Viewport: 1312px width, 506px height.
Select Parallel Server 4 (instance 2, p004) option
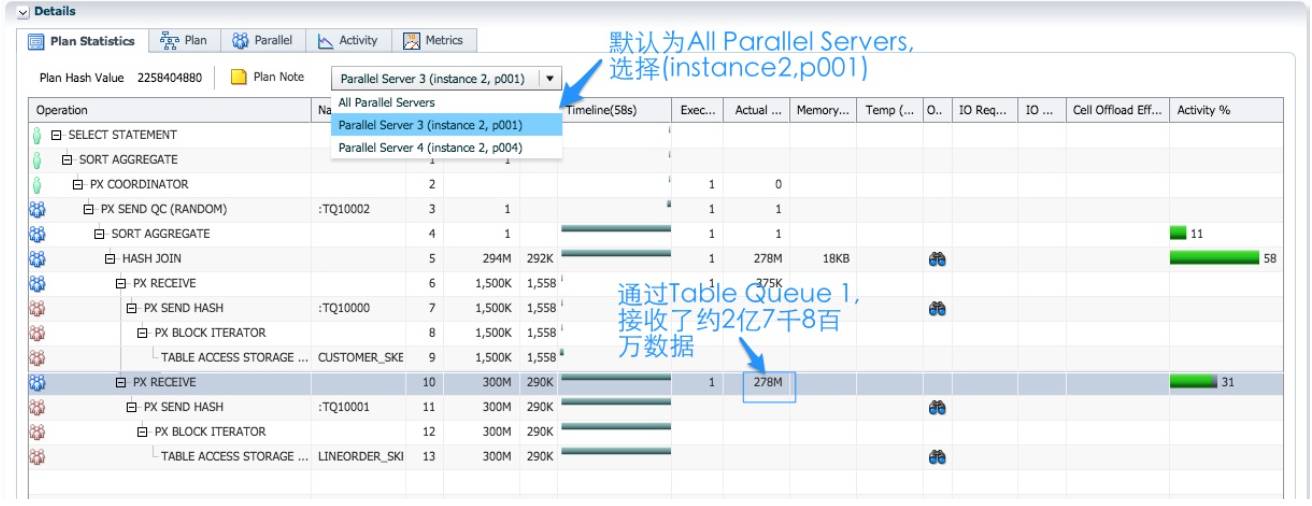[446, 148]
